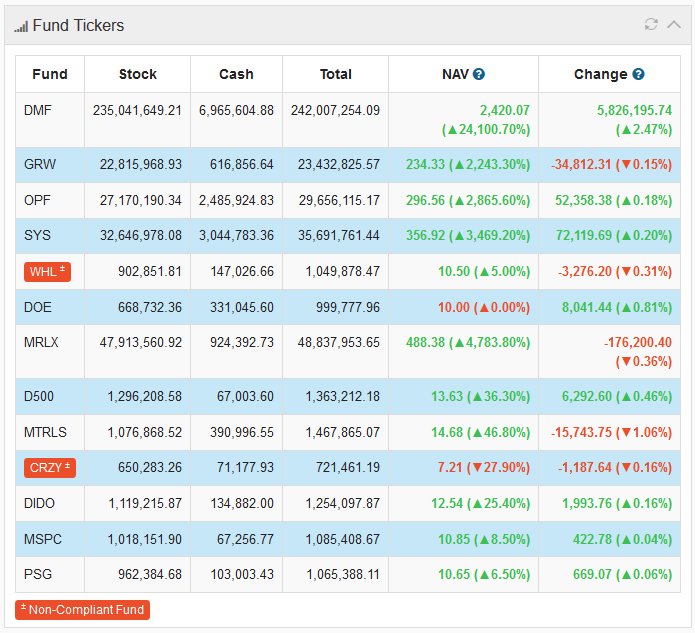Click MTRLS change -15,743.75 value
The width and height of the screenshot is (695, 633).
[x=581, y=433]
